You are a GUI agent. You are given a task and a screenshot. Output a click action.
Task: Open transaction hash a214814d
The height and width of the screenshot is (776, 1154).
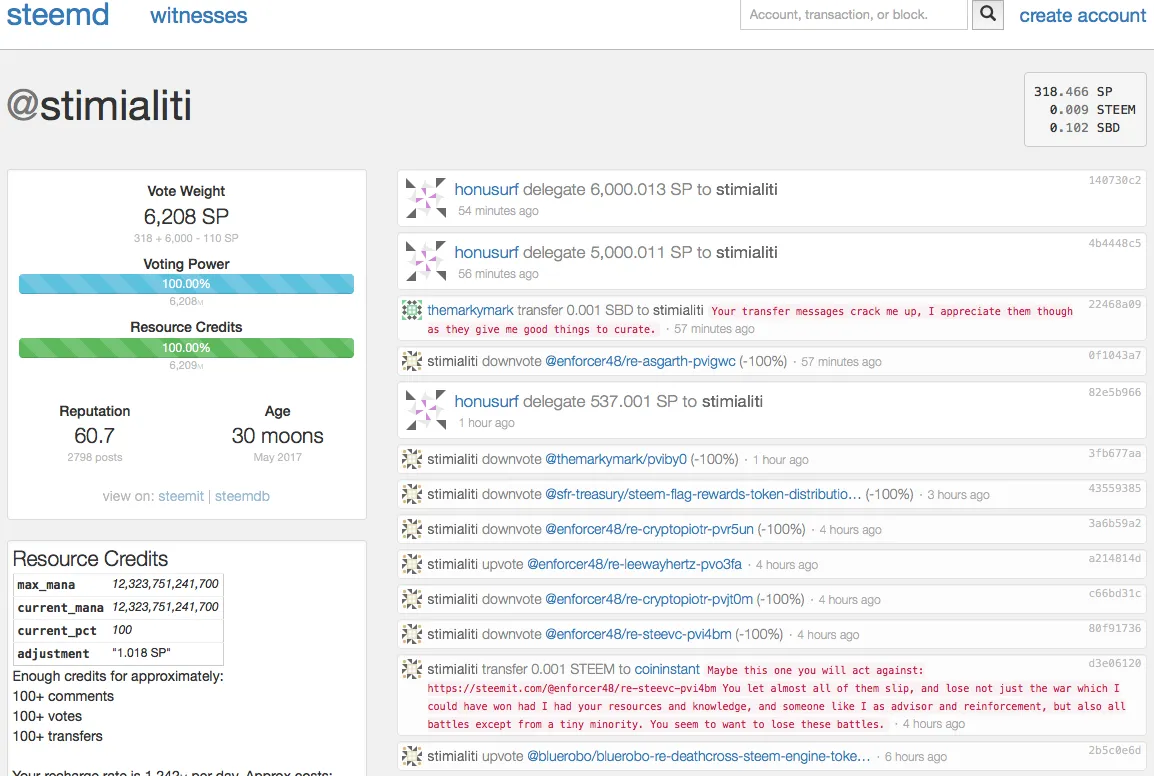click(1114, 558)
